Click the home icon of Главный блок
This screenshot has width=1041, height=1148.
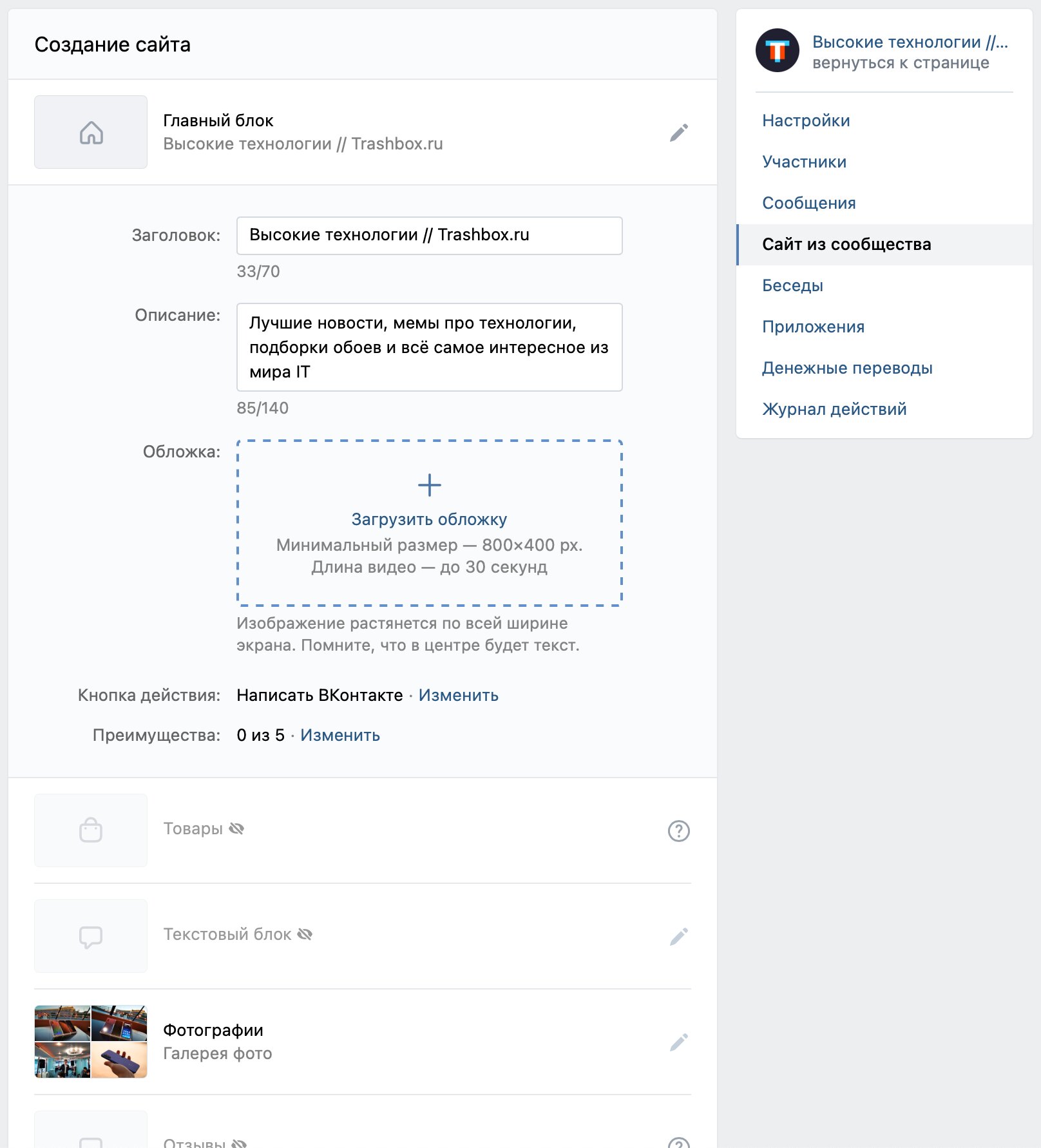pyautogui.click(x=91, y=133)
